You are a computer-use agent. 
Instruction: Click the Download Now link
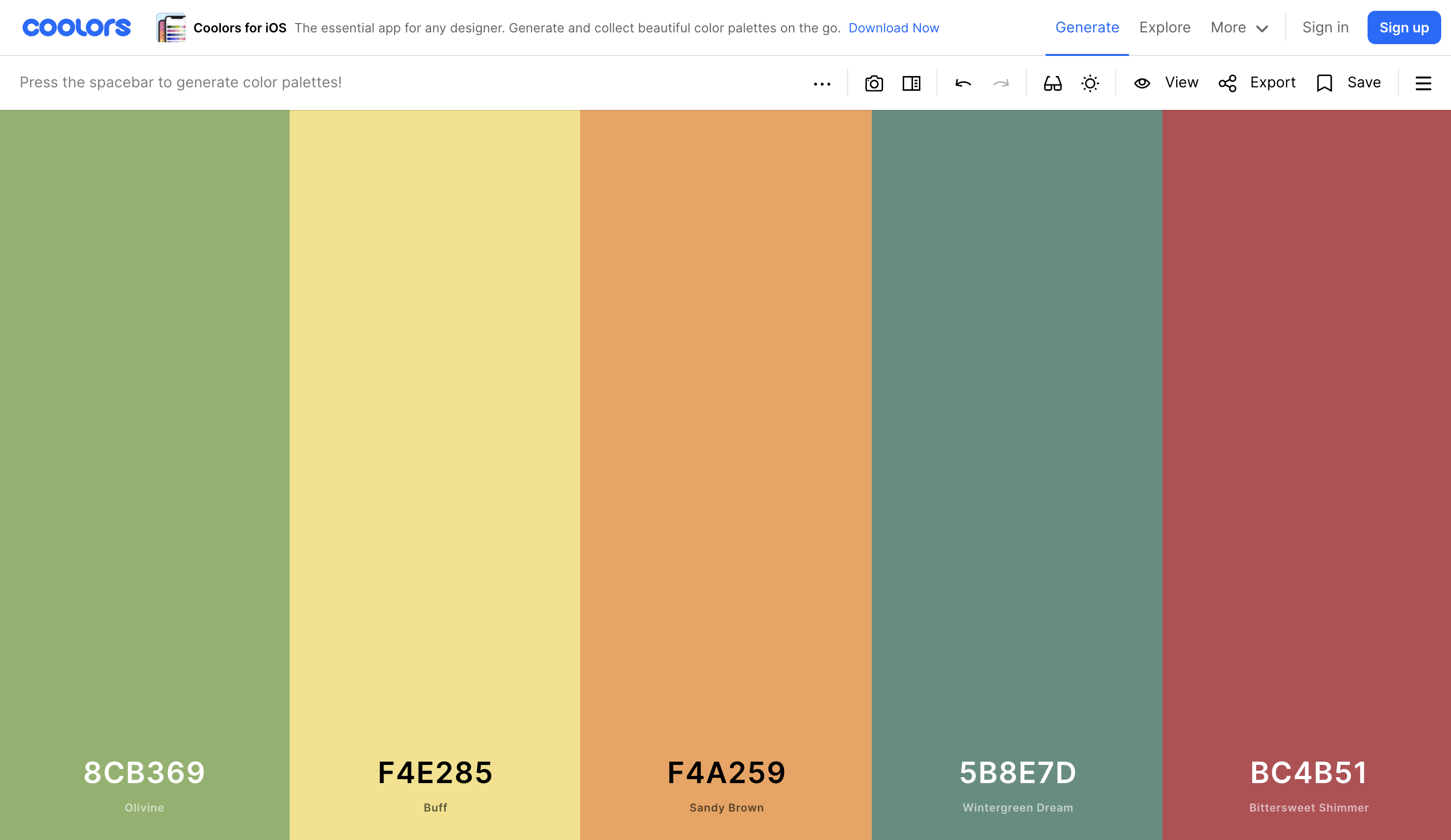coord(893,27)
